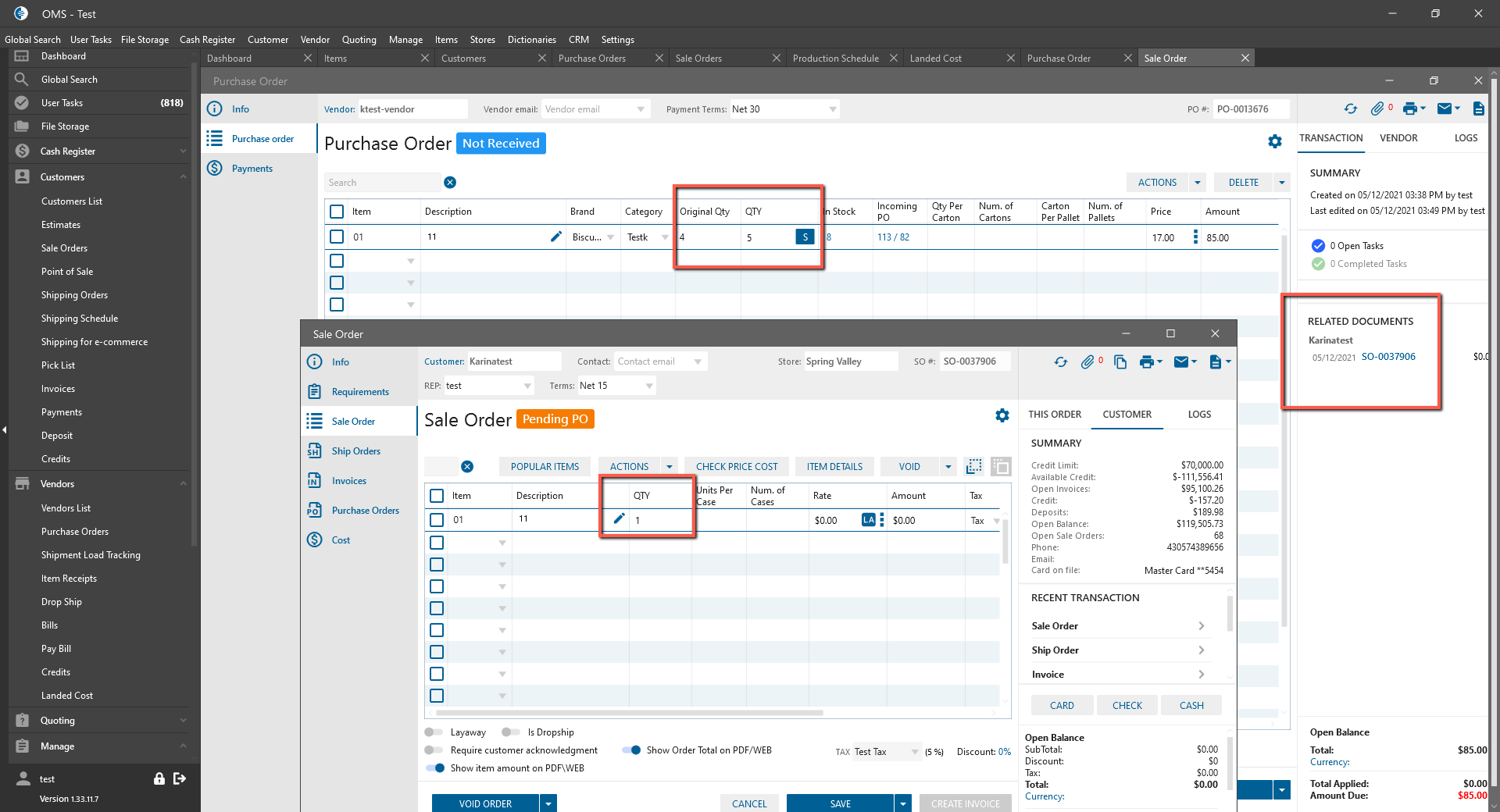Click the lock icon beside user test
The image size is (1500, 812).
[x=159, y=778]
